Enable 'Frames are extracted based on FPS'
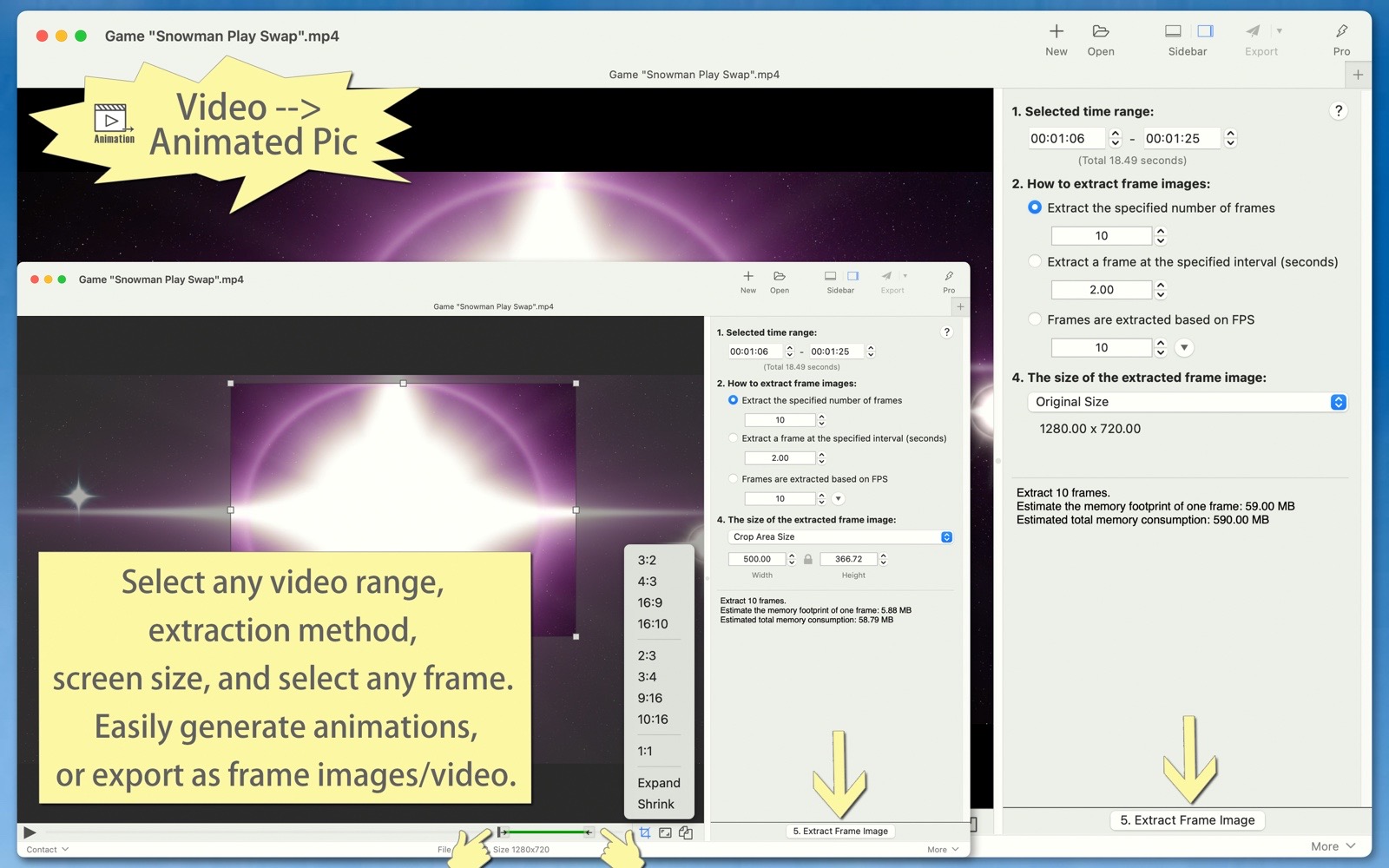 tap(1035, 319)
